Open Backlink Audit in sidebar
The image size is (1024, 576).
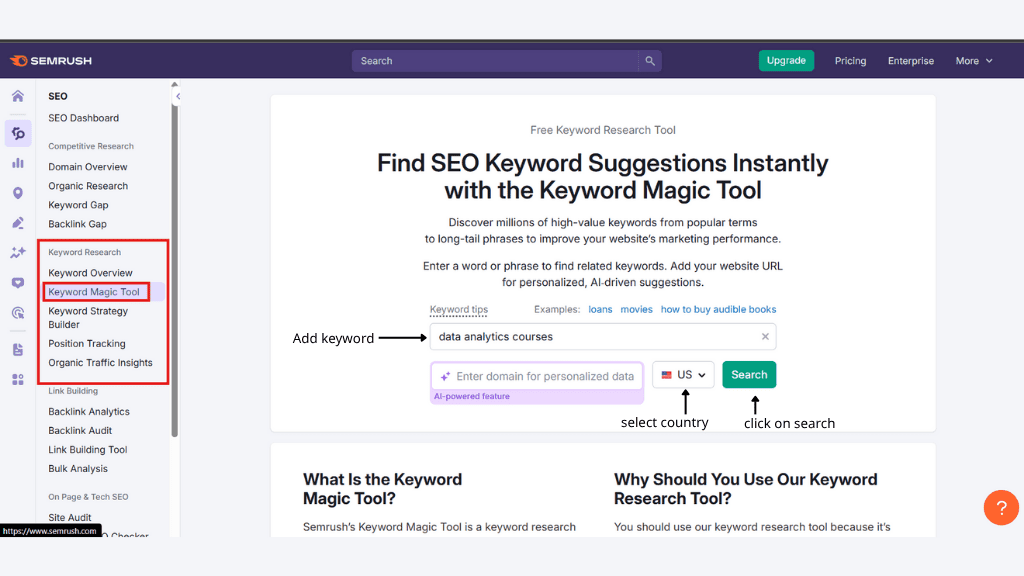click(80, 431)
